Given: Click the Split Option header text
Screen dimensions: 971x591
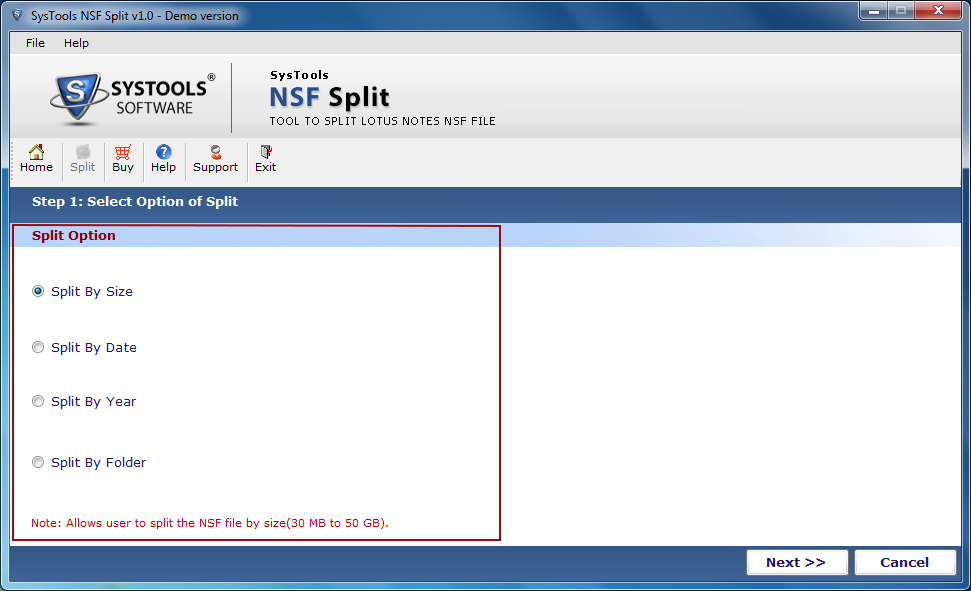Looking at the screenshot, I should (x=74, y=235).
